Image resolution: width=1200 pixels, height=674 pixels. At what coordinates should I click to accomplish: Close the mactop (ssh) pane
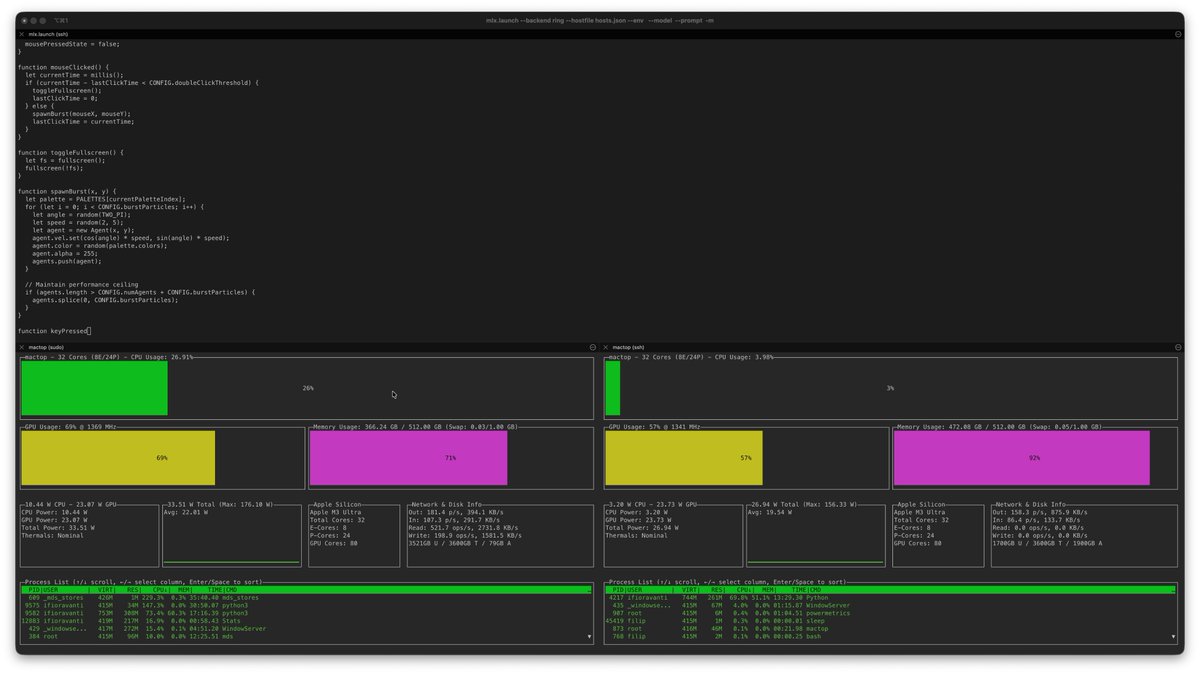coord(606,347)
